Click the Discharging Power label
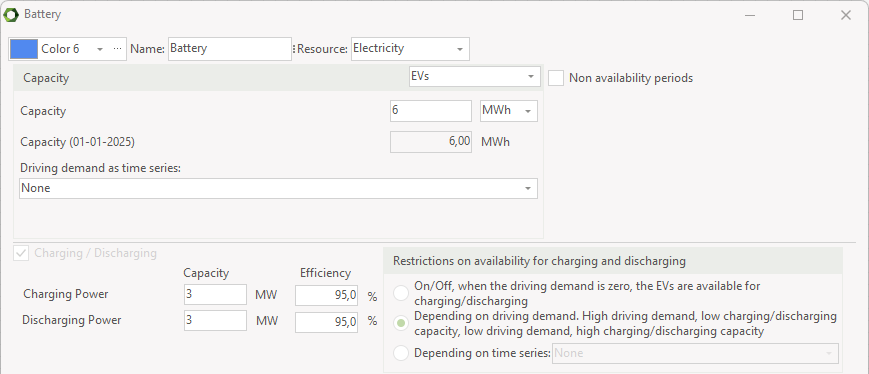The width and height of the screenshot is (869, 374). point(71,320)
